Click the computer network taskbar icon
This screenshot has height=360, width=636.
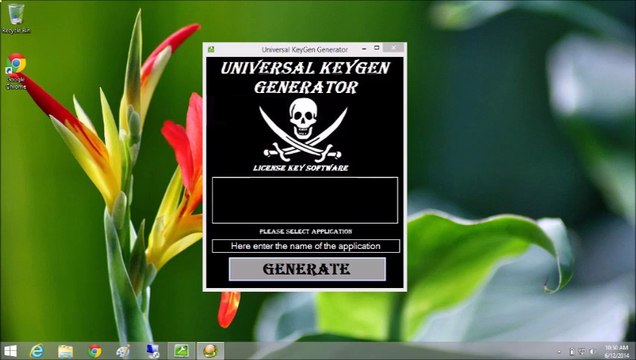153,351
